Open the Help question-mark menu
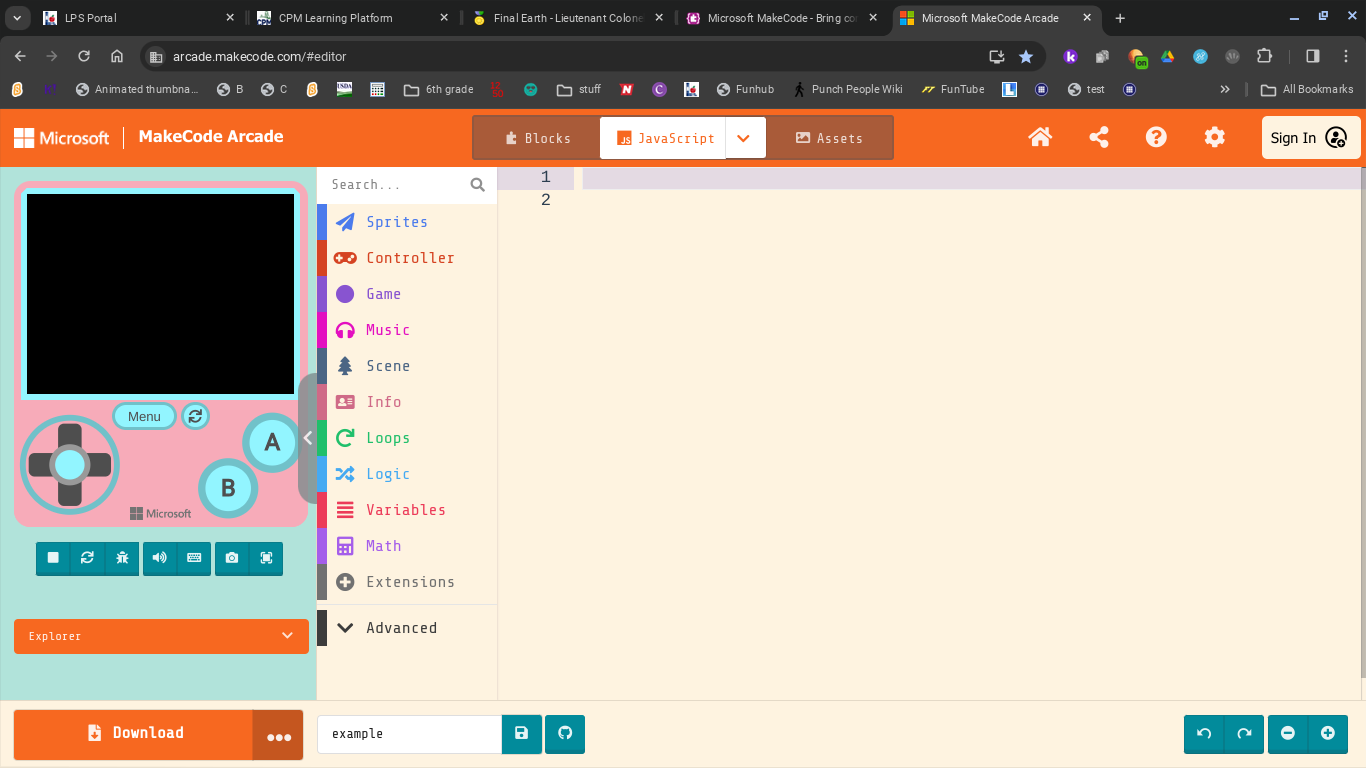The width and height of the screenshot is (1366, 768). (1156, 138)
